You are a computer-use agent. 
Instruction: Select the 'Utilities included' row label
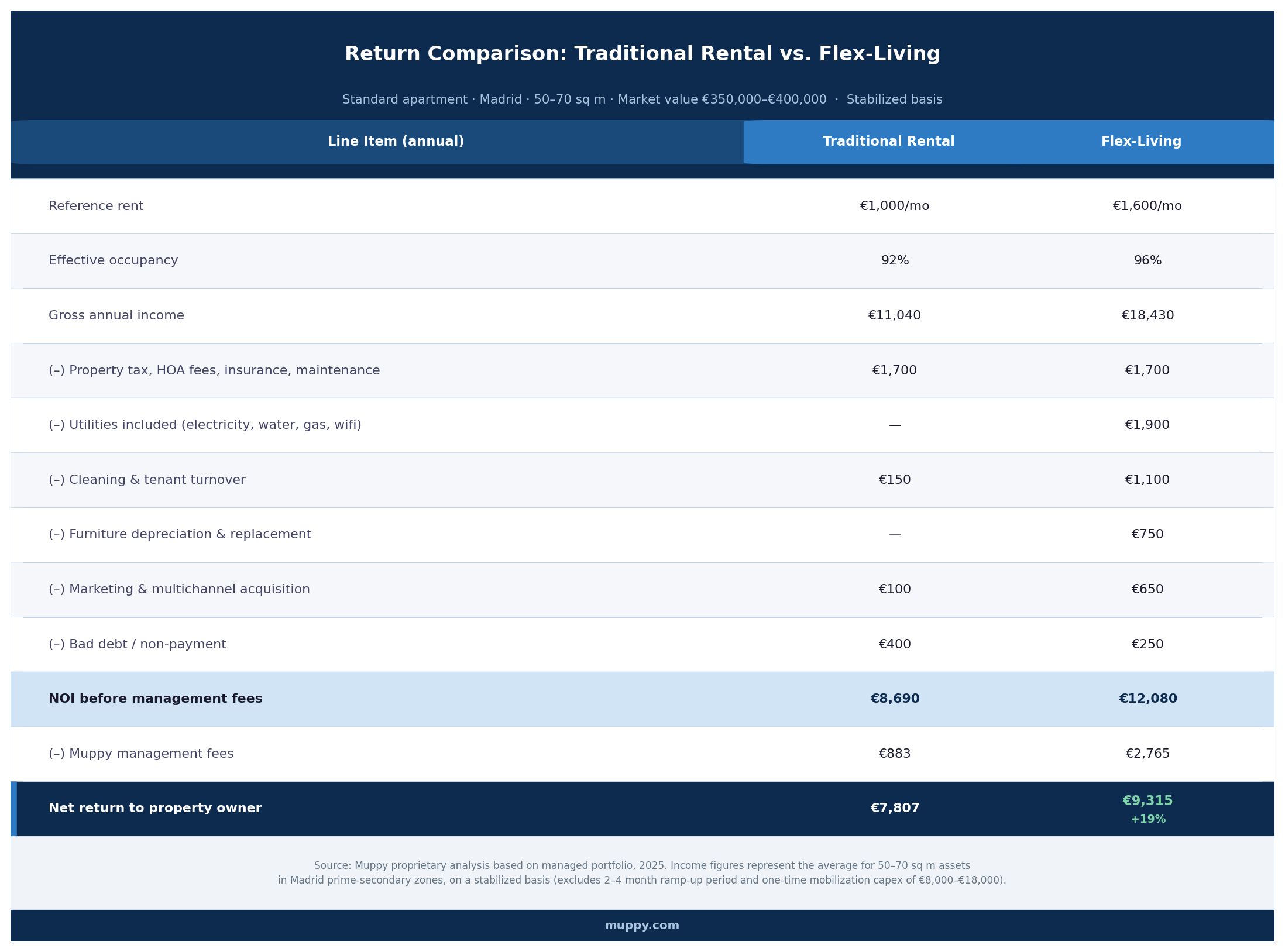[x=205, y=425]
